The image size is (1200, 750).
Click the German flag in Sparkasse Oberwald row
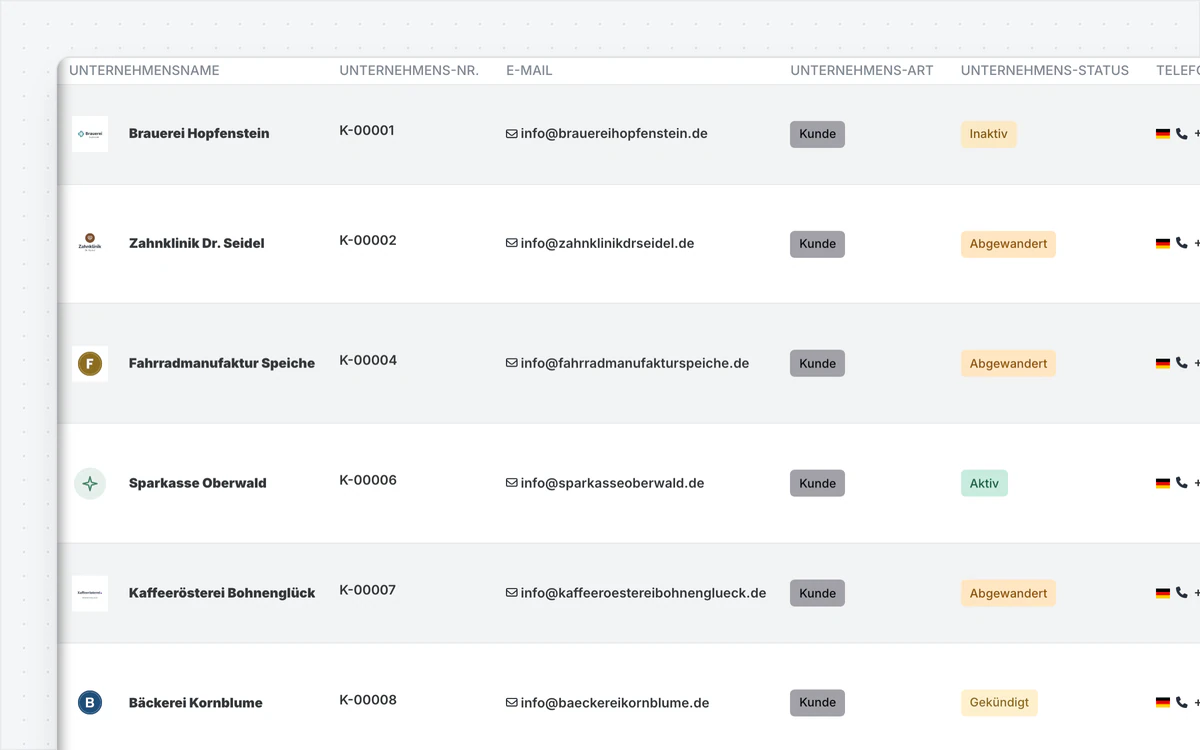(1163, 484)
